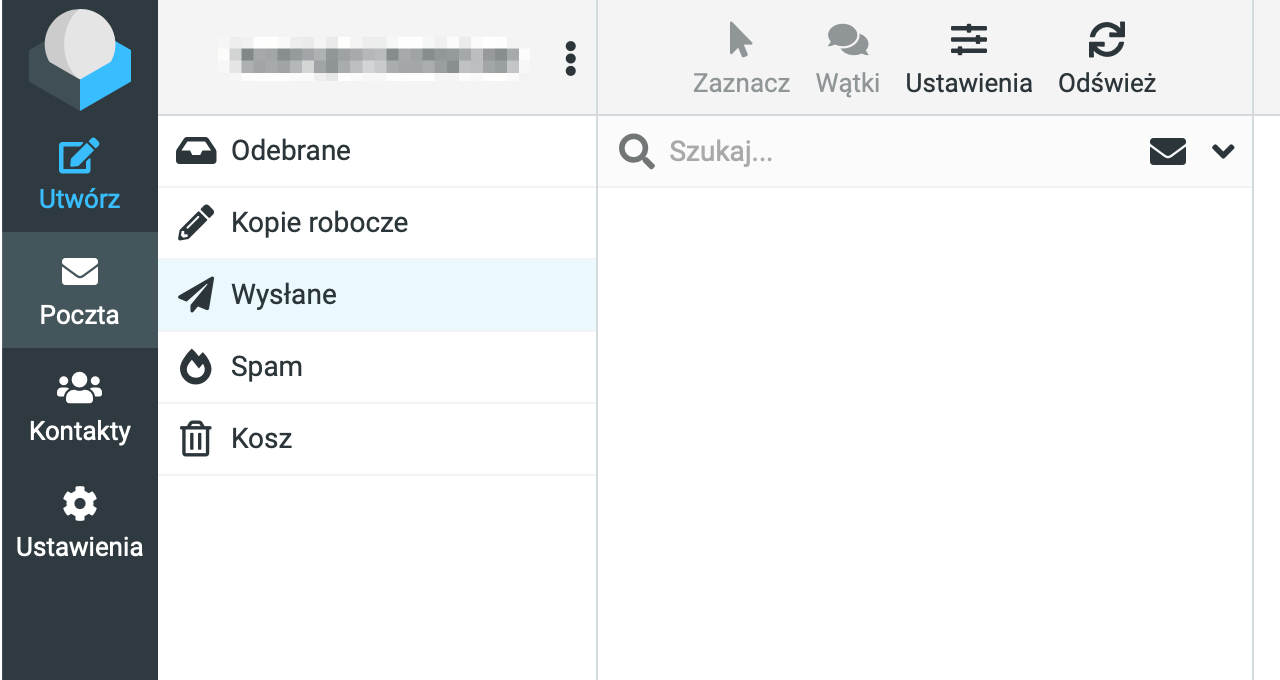Viewport: 1280px width, 680px height.
Task: Open sidebar Ustawienia gear icon
Action: point(80,503)
